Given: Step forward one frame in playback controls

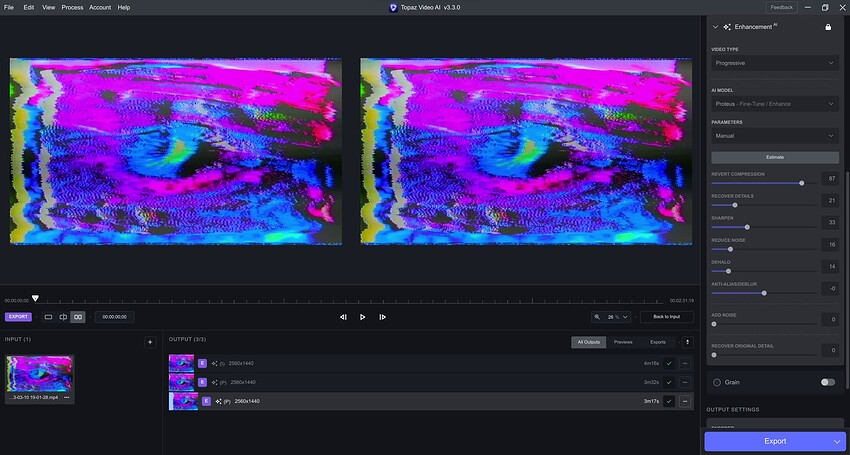Looking at the screenshot, I should coord(382,317).
